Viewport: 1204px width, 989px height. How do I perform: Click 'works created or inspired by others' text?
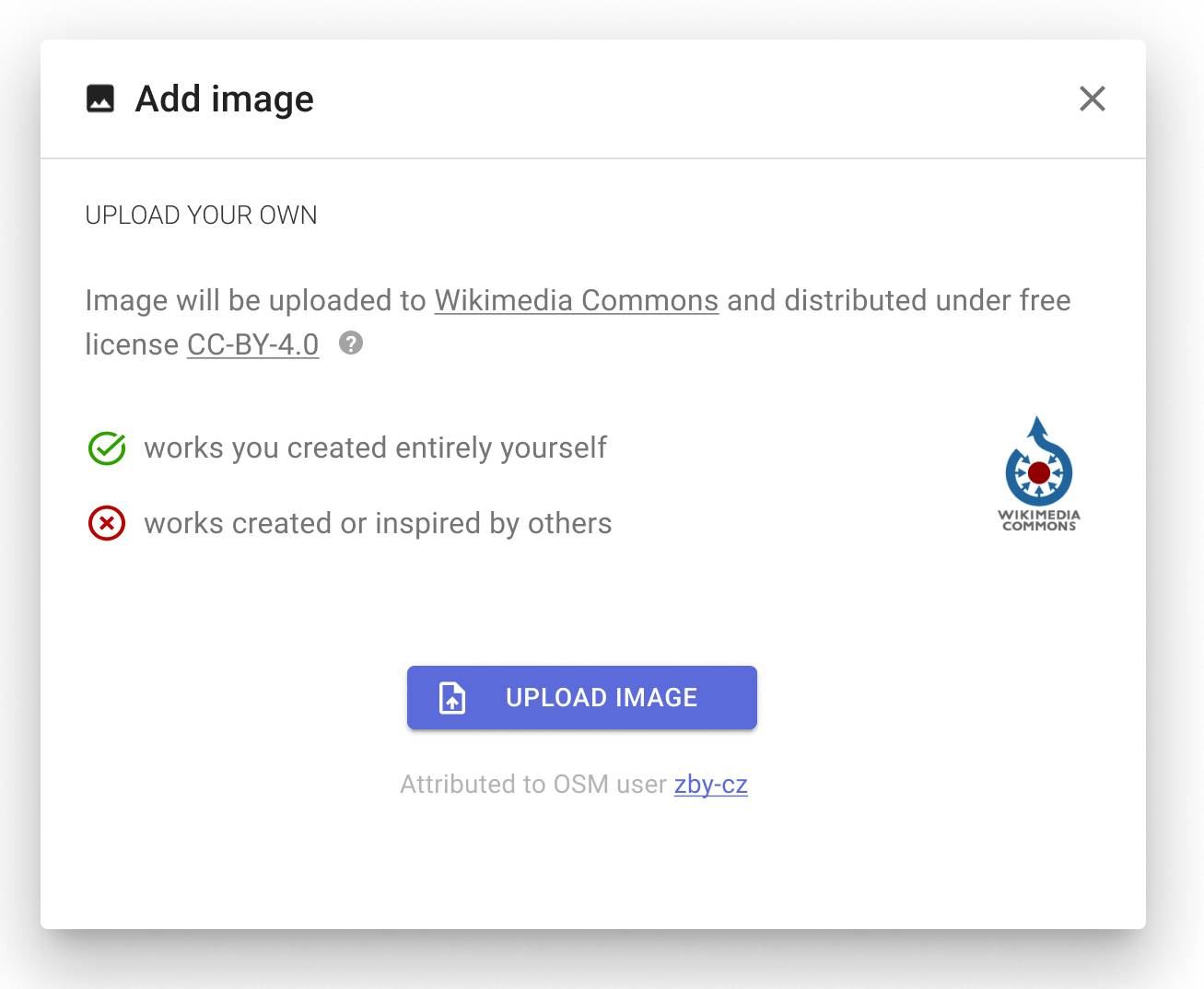[379, 524]
